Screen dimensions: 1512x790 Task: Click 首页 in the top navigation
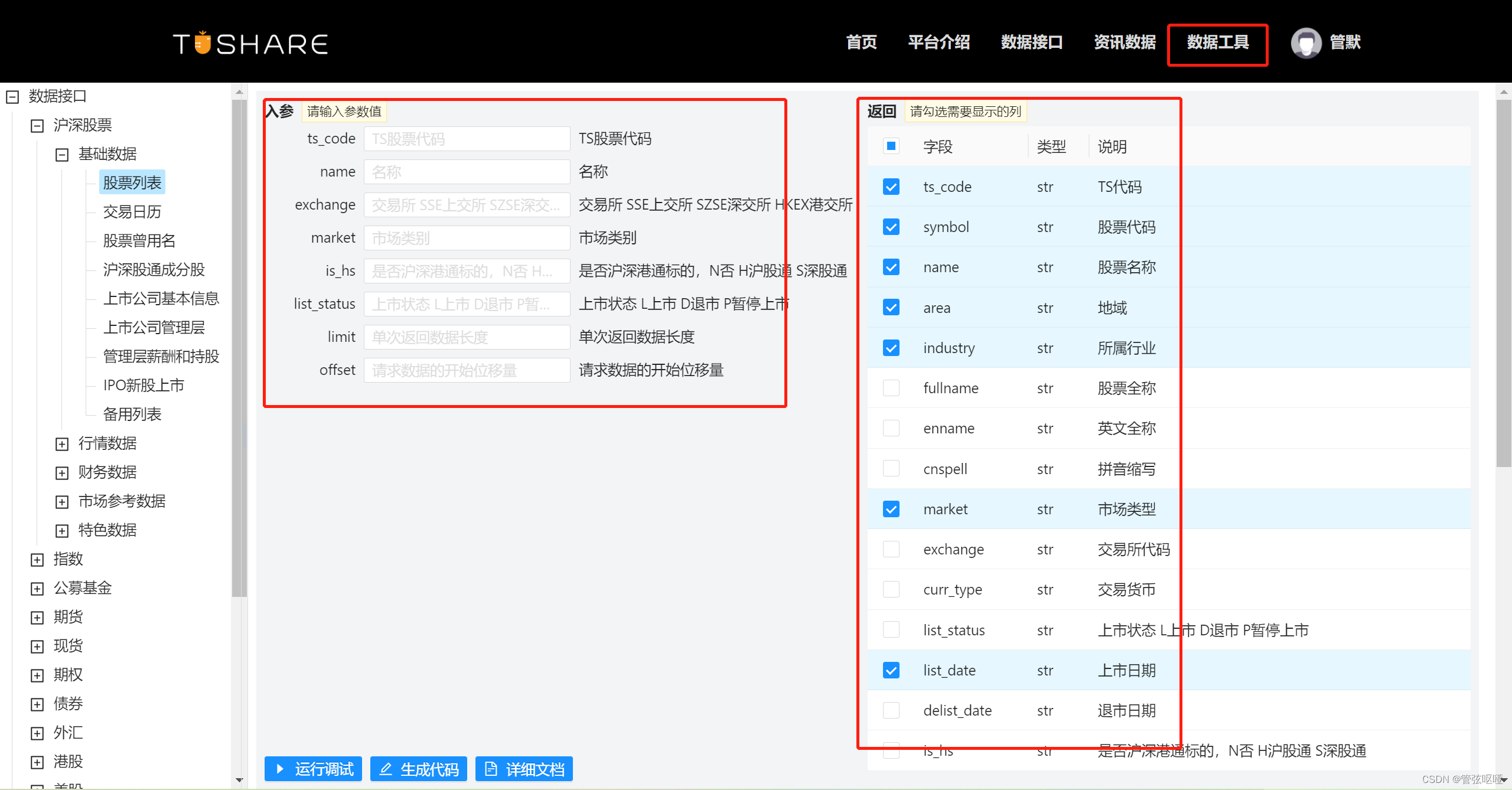click(x=861, y=42)
